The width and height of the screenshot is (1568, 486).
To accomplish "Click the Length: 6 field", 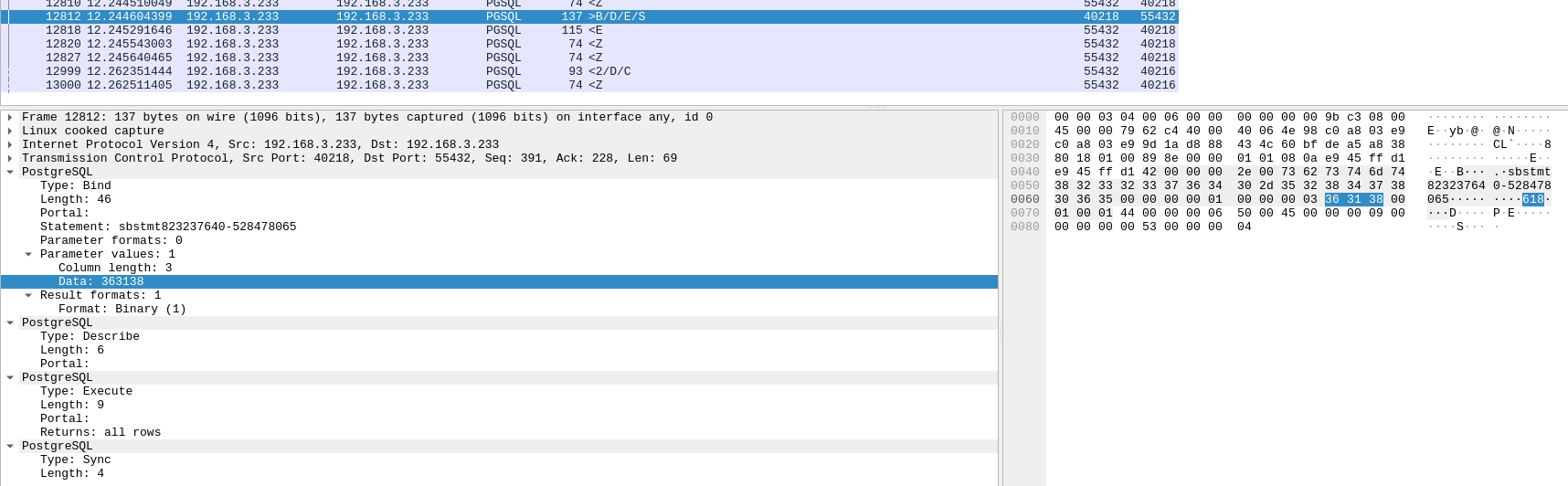I will 72,350.
